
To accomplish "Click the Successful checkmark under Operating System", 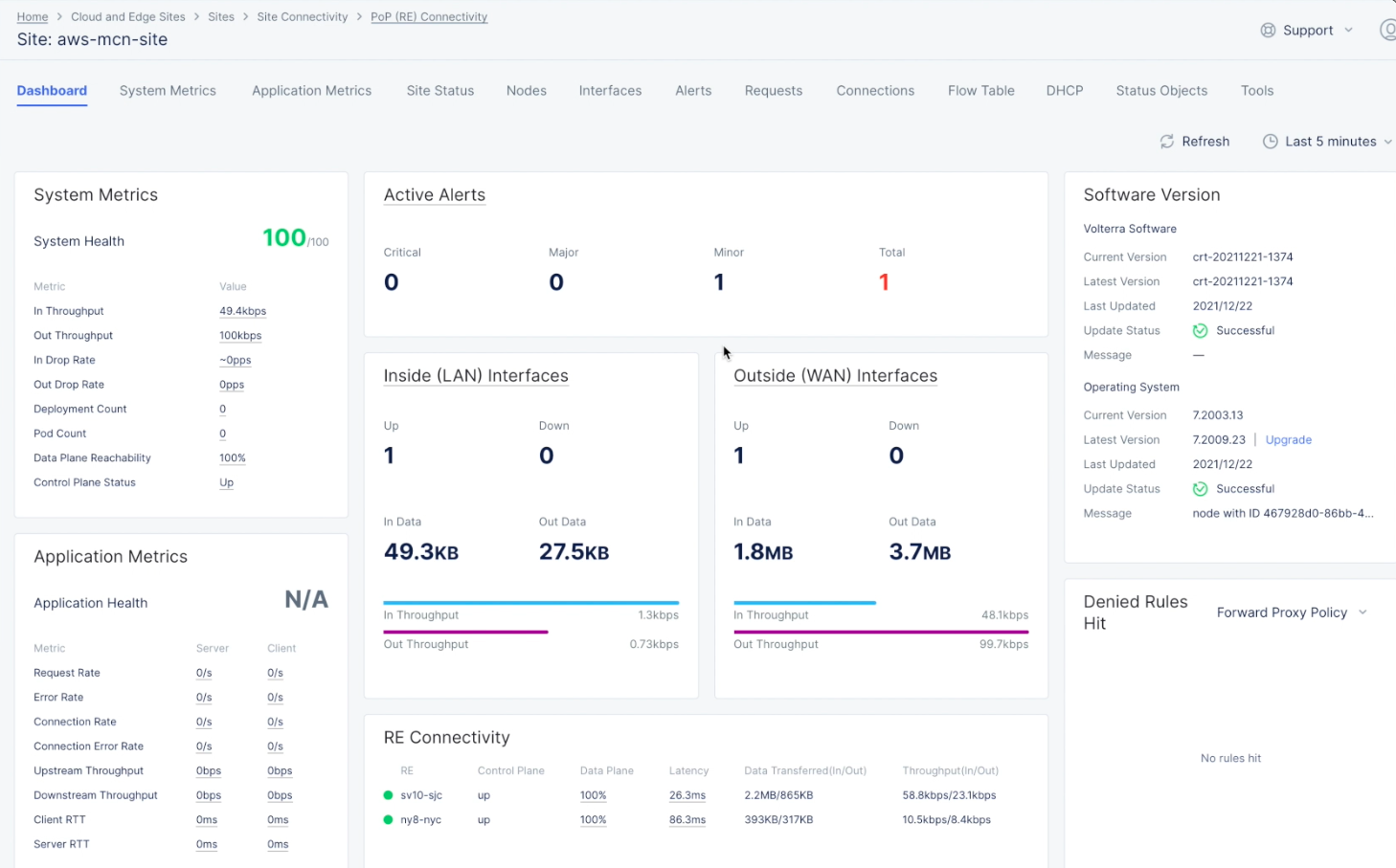I will click(1200, 488).
